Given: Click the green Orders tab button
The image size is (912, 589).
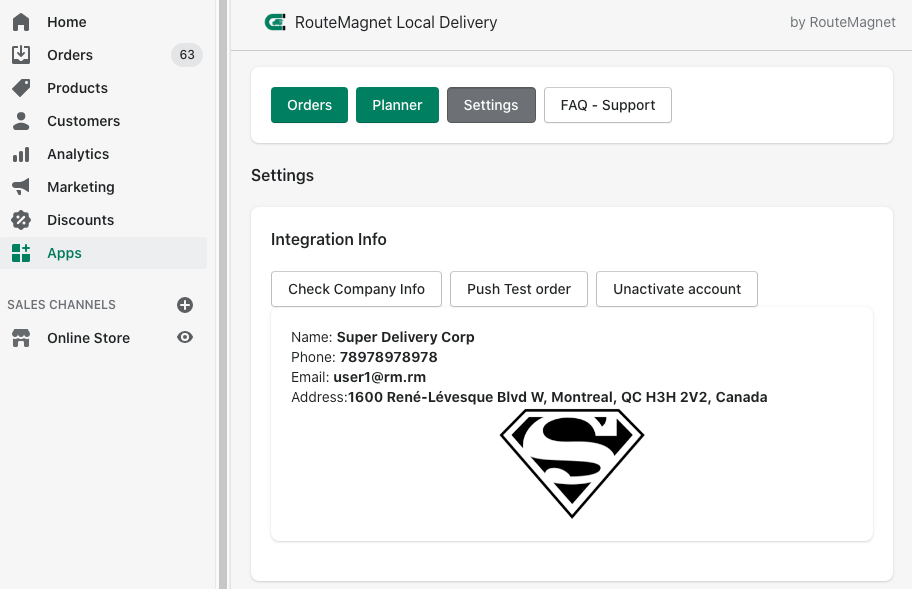Looking at the screenshot, I should pyautogui.click(x=309, y=105).
